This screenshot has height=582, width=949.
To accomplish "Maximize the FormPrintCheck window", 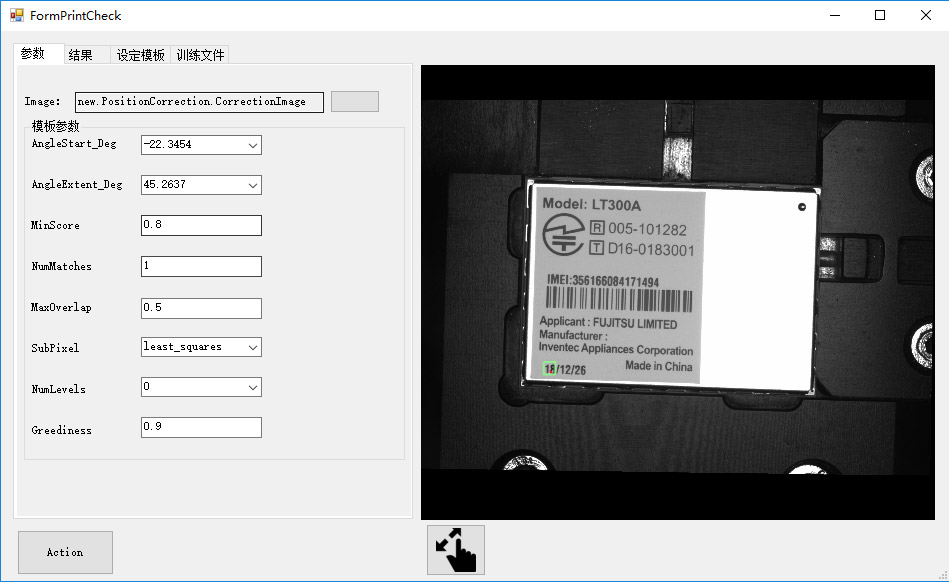I will click(x=880, y=15).
